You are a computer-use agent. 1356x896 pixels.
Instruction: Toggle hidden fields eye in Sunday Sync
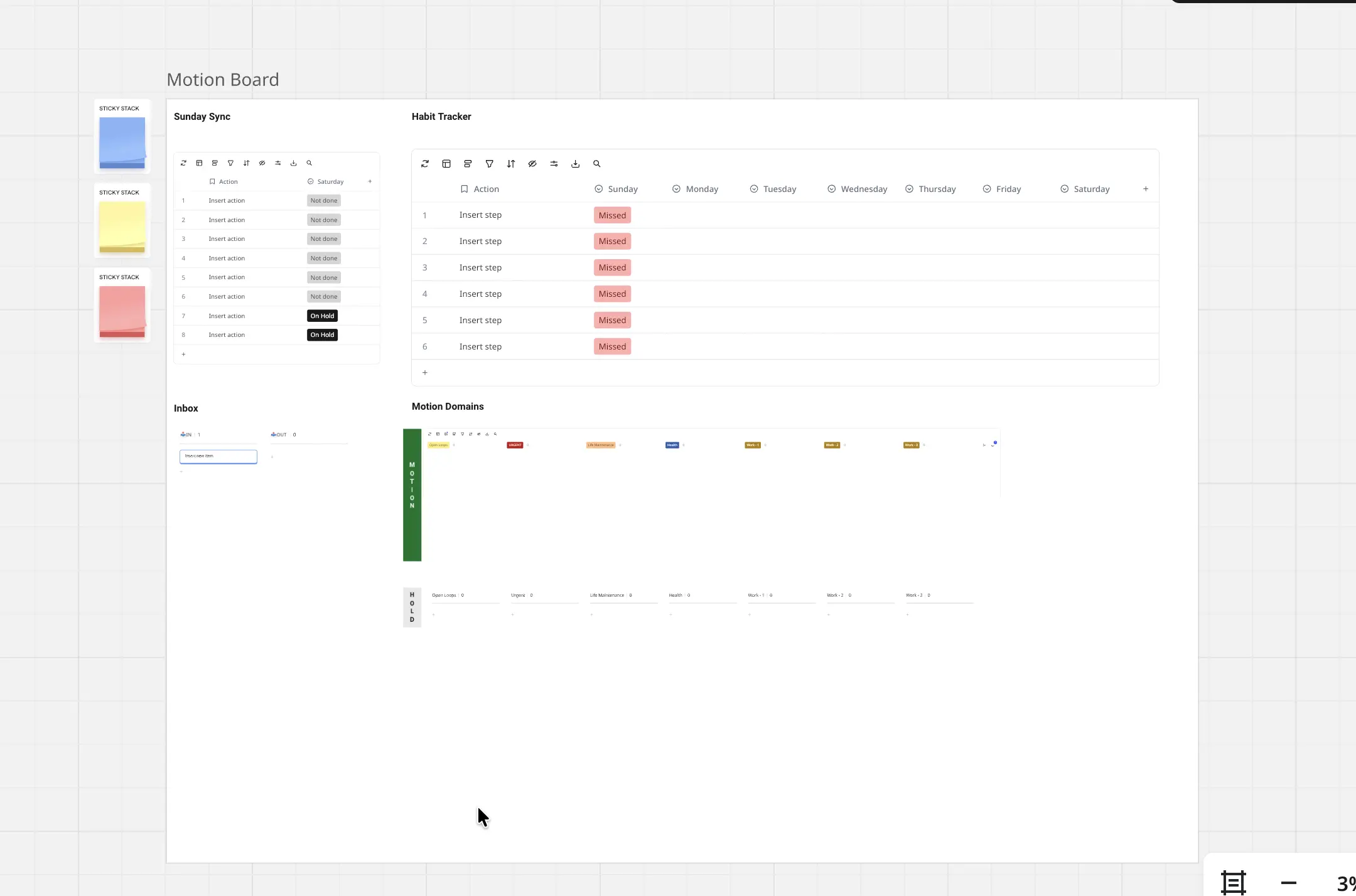coord(262,163)
